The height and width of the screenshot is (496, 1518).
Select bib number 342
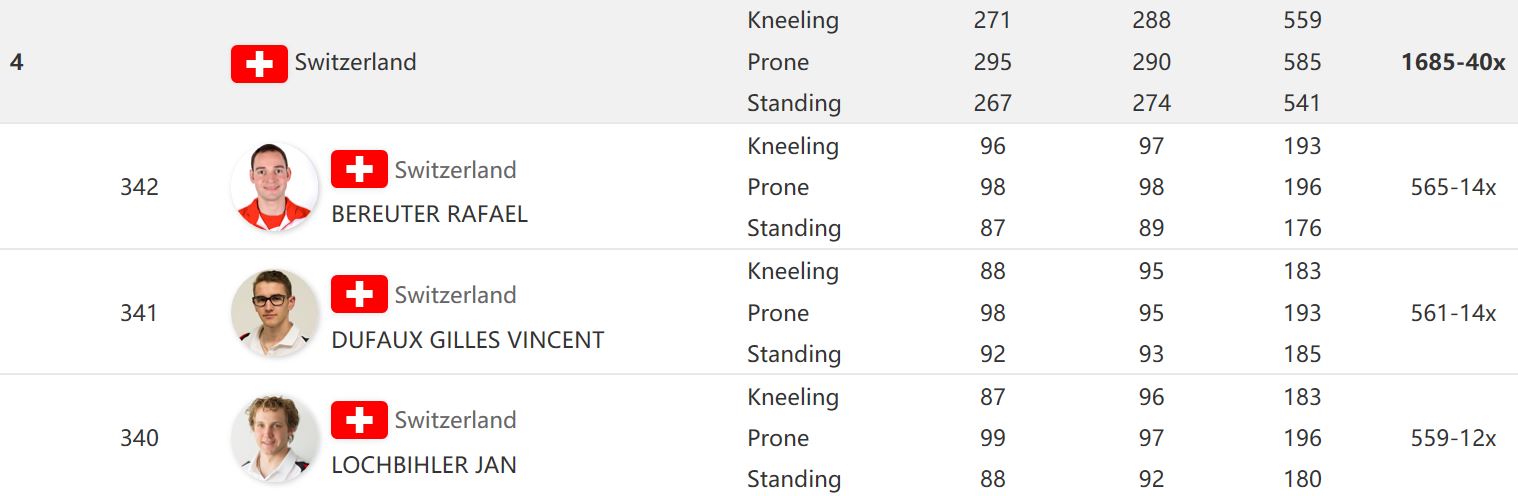[139, 187]
